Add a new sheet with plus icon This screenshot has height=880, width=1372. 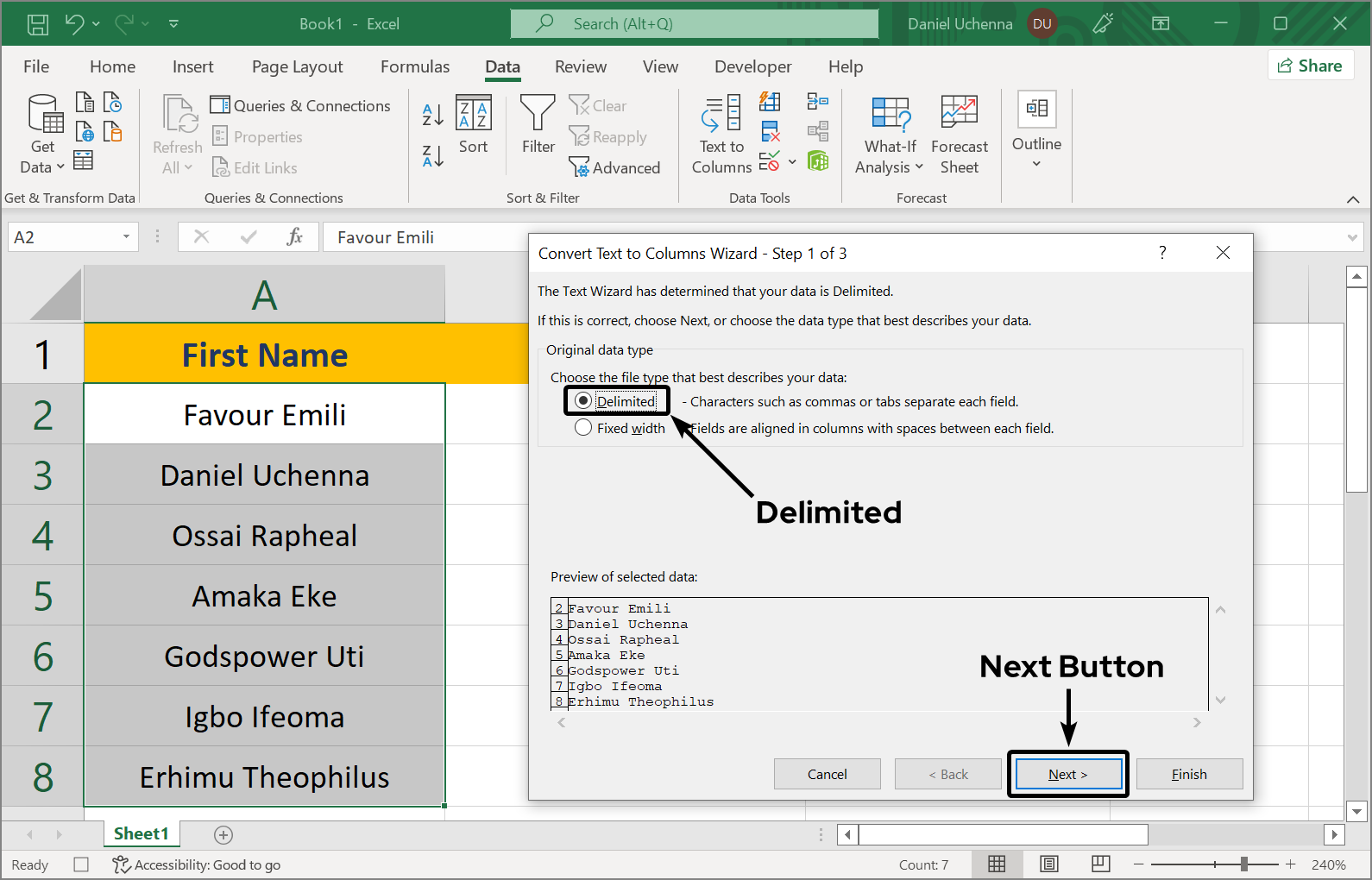click(223, 834)
